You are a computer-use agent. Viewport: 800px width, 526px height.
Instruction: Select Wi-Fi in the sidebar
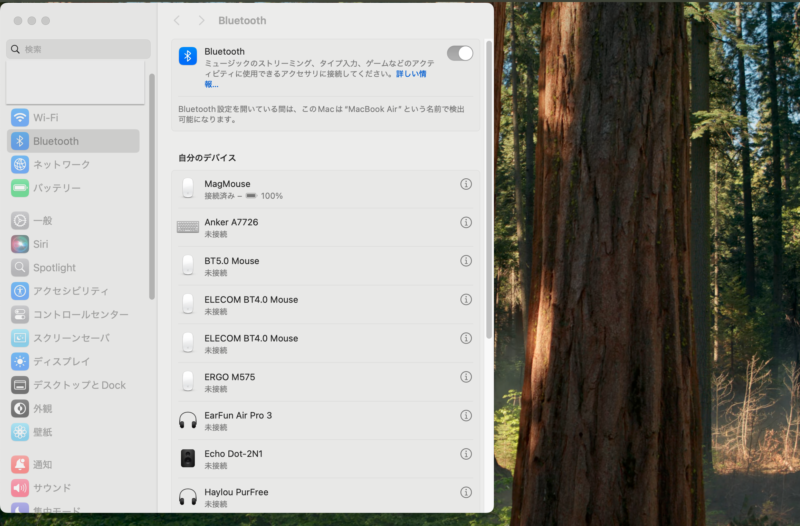pos(45,118)
